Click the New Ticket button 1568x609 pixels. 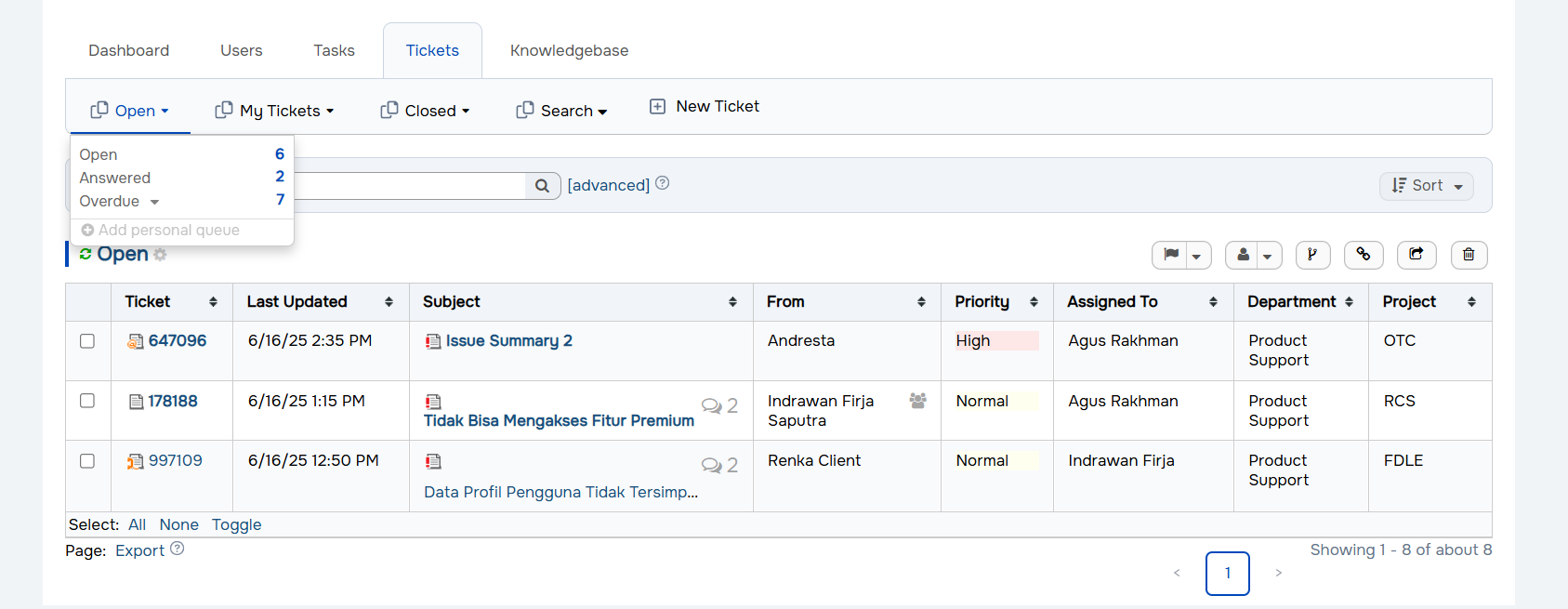click(x=705, y=107)
